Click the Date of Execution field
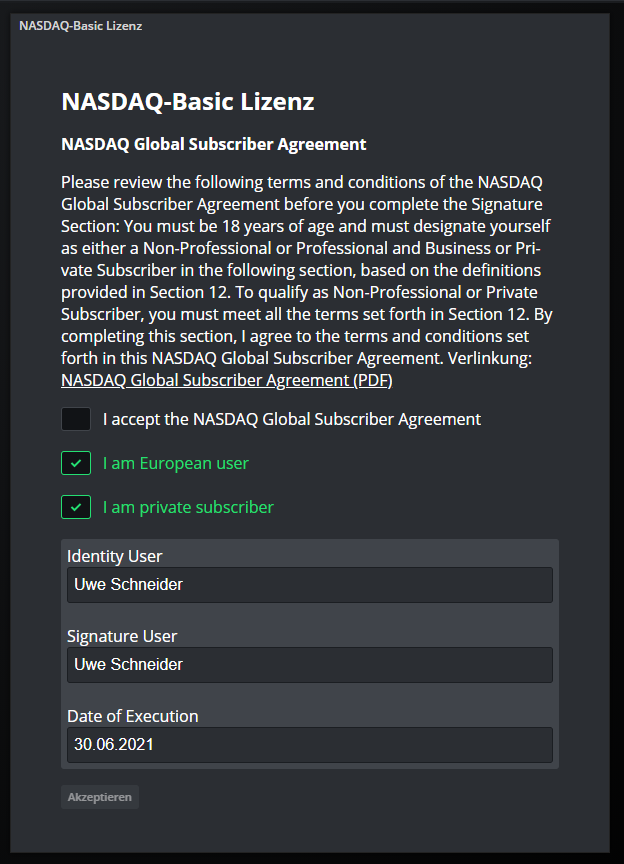624x864 pixels. [310, 744]
